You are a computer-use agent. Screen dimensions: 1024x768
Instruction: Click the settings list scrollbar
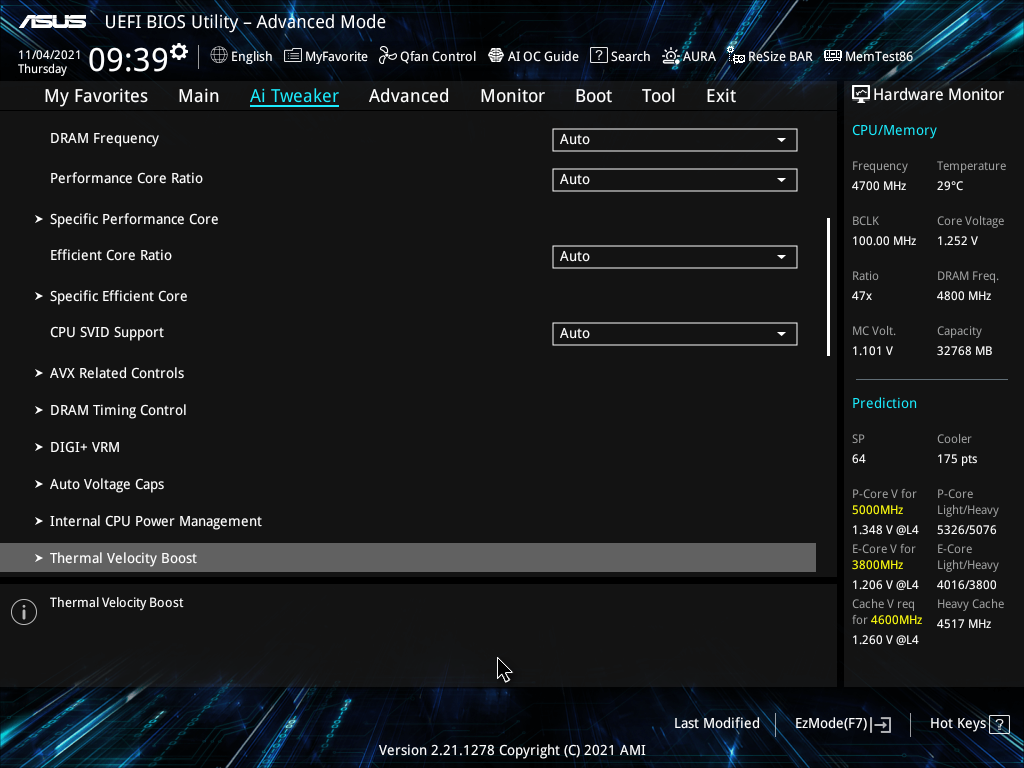click(829, 287)
